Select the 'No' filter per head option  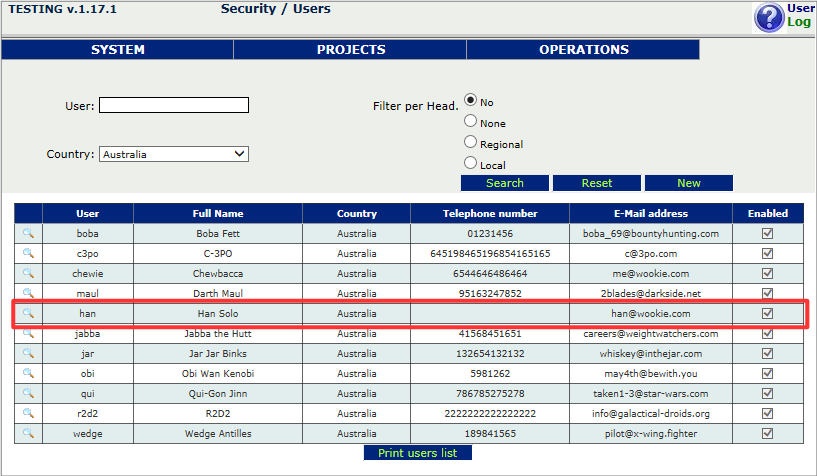point(470,99)
